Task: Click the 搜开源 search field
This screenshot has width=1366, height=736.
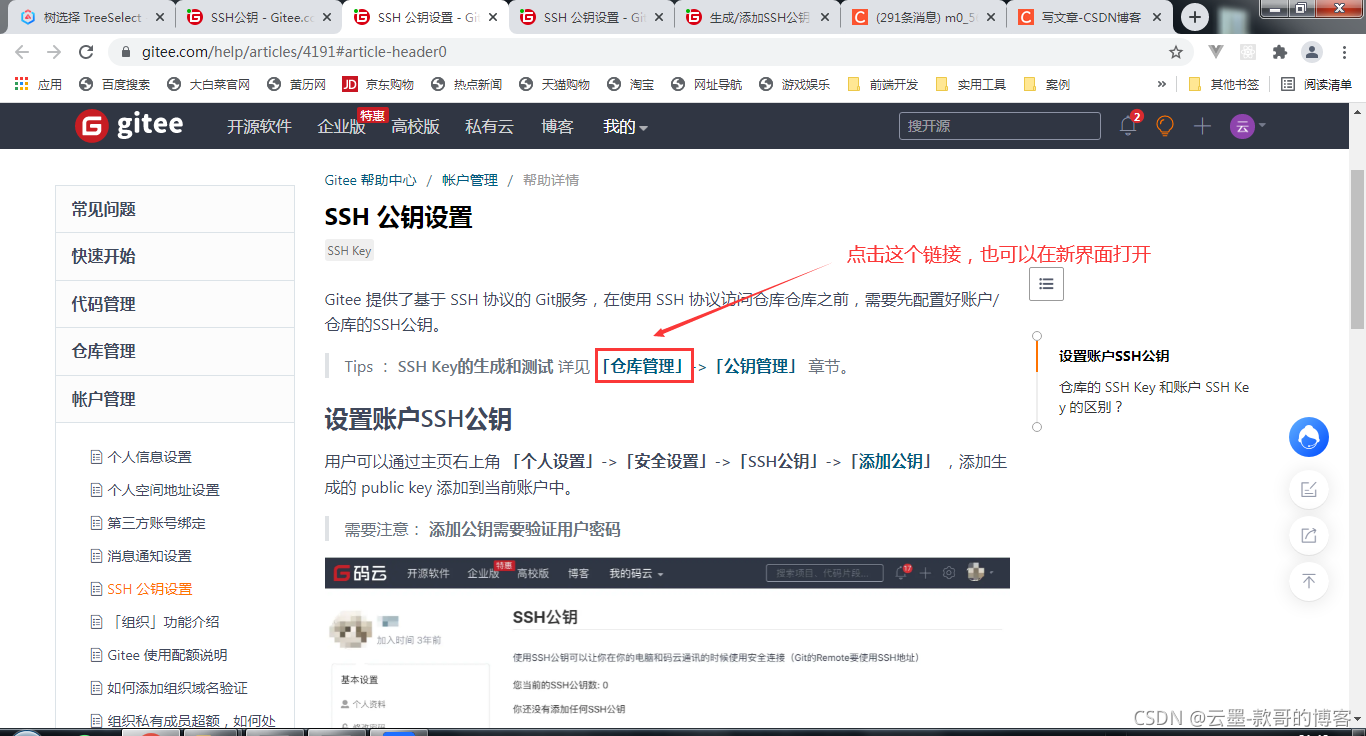Action: (1000, 126)
